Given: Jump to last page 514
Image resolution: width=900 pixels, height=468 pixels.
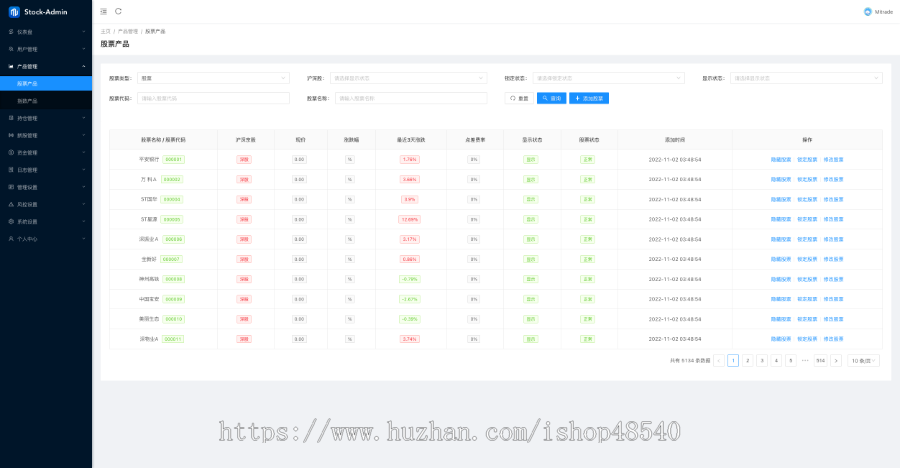Looking at the screenshot, I should [x=820, y=361].
